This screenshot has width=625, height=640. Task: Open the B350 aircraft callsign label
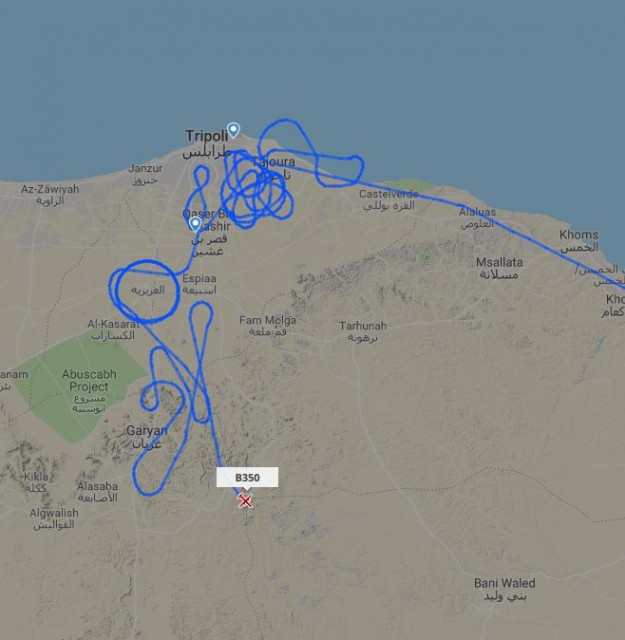tap(247, 477)
